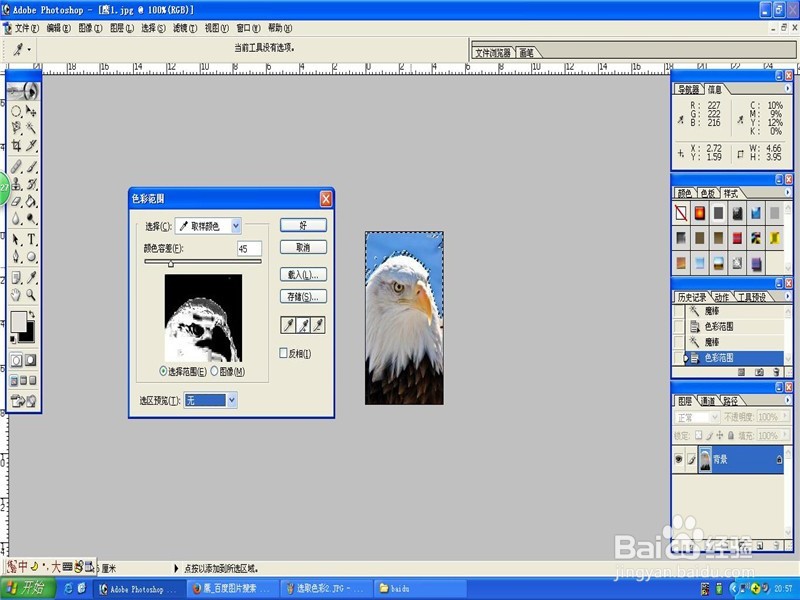Swap foreground and background colors

[x=32, y=314]
